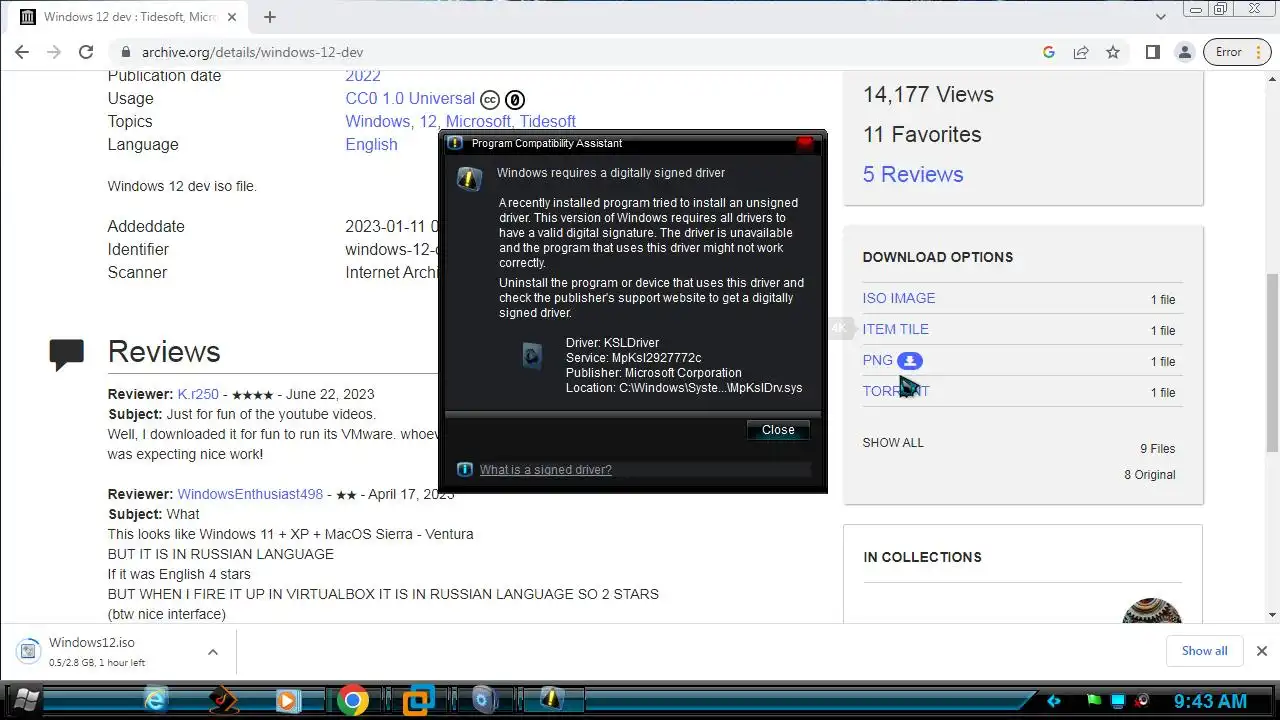
Task: Open the CC0 1.0 Universal license link
Action: 410,98
